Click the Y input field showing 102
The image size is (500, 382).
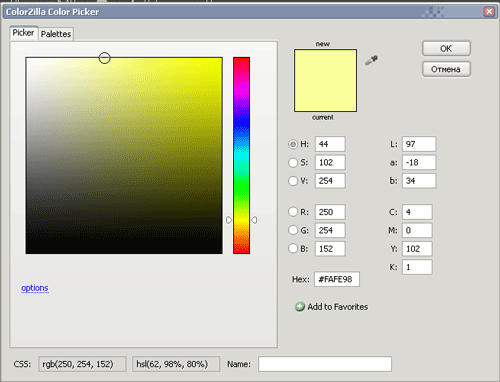click(417, 249)
